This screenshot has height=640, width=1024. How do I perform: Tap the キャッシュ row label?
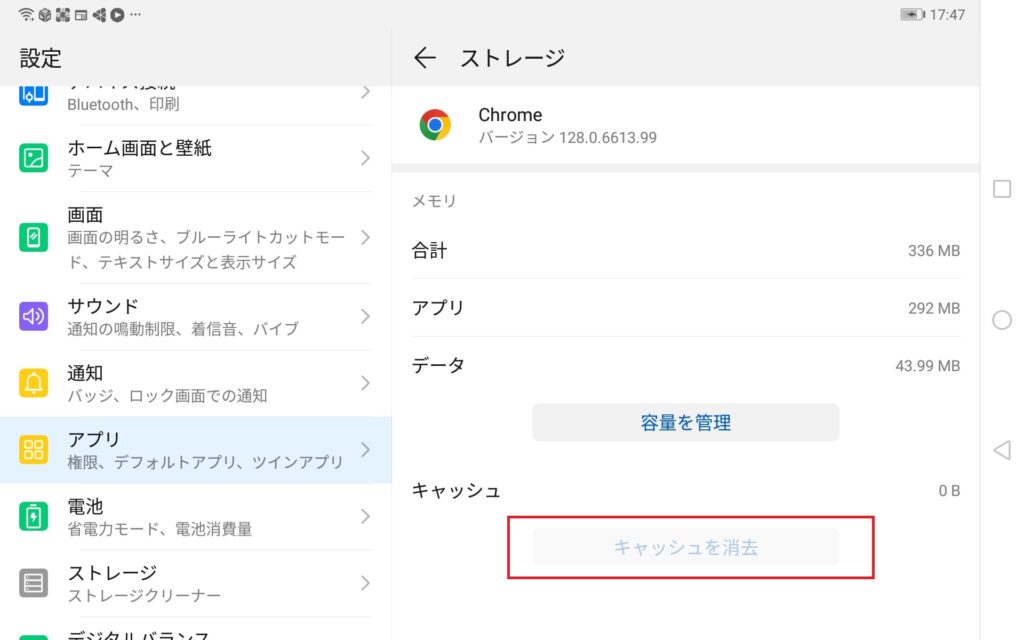456,490
